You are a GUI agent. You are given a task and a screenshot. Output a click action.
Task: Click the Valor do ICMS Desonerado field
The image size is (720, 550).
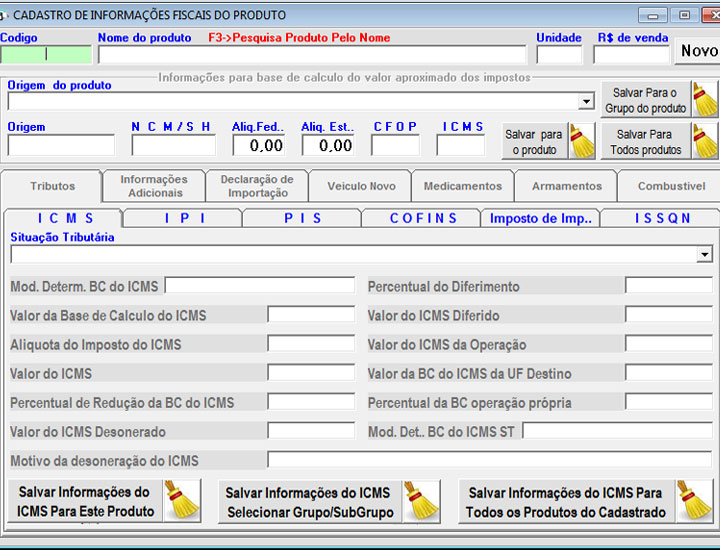click(x=311, y=431)
